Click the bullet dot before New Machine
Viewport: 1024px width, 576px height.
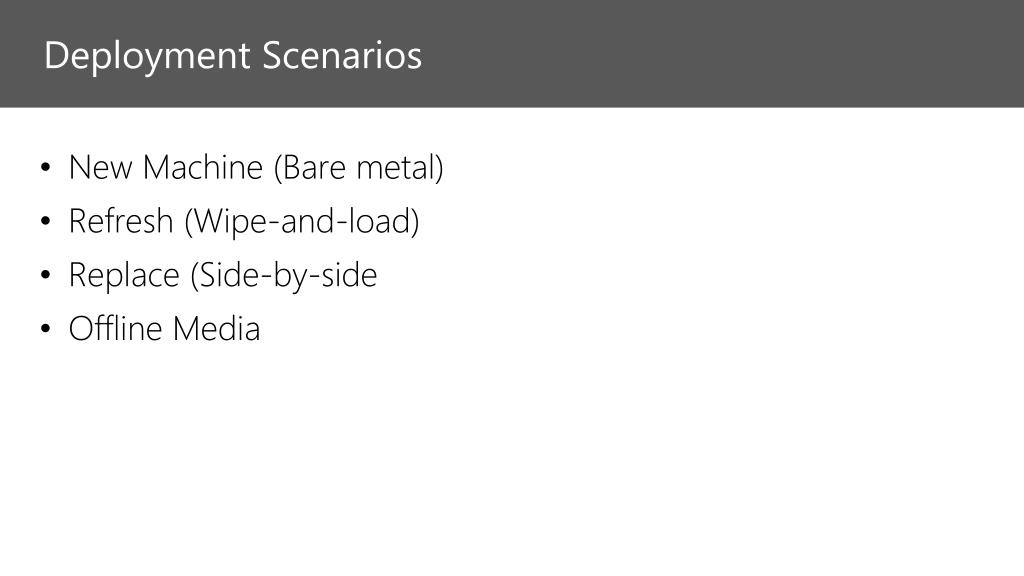click(45, 168)
